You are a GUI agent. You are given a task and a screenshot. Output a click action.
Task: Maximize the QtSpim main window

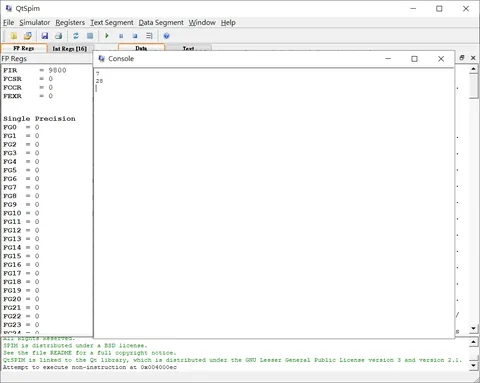pyautogui.click(x=439, y=9)
